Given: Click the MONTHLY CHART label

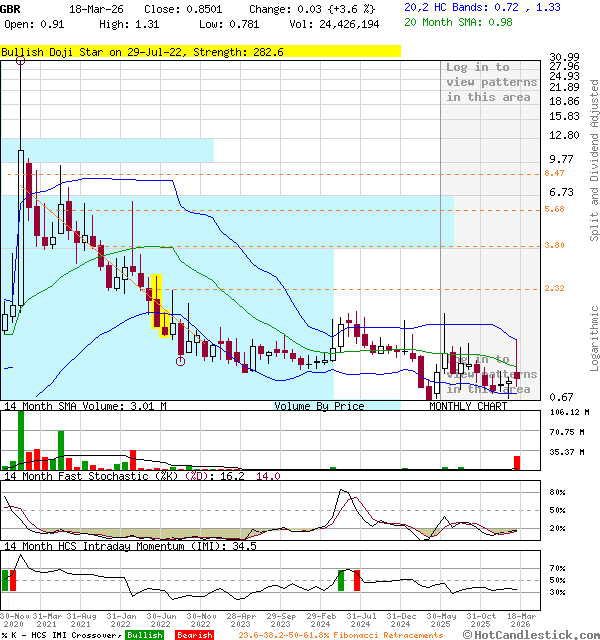Looking at the screenshot, I should click(468, 407).
